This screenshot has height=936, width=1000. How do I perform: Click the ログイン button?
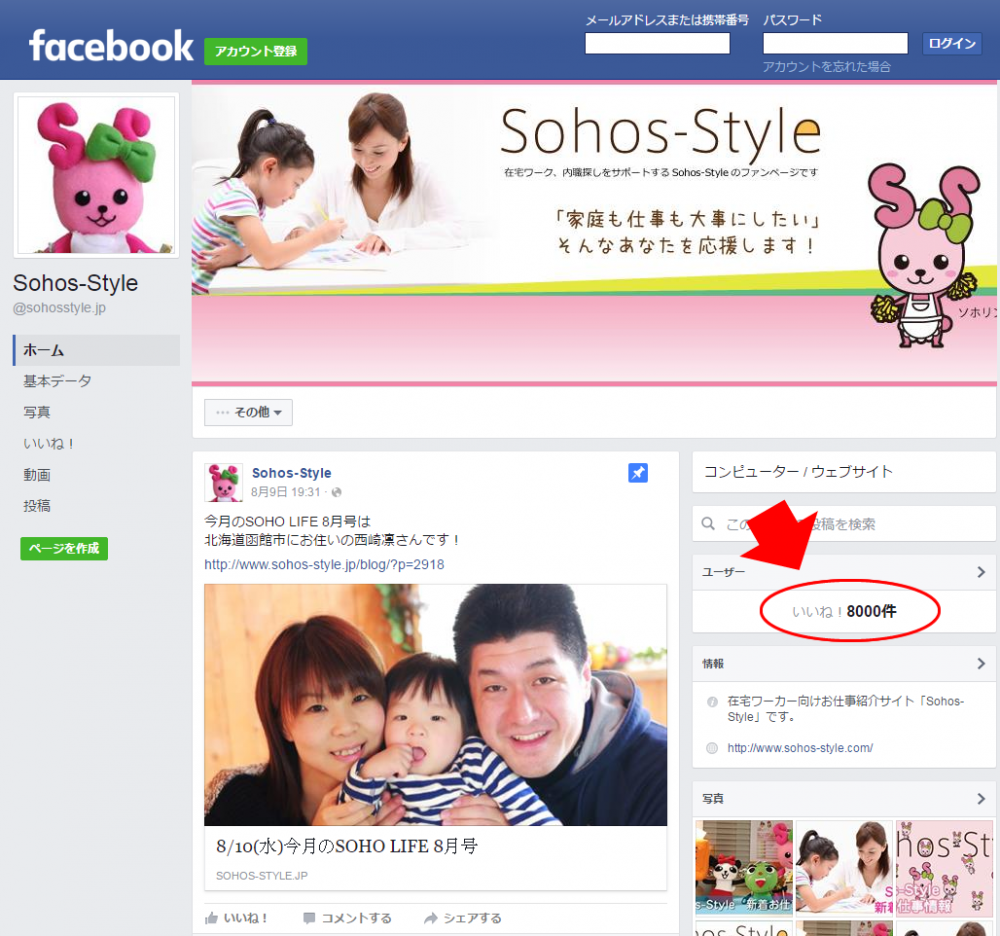952,43
